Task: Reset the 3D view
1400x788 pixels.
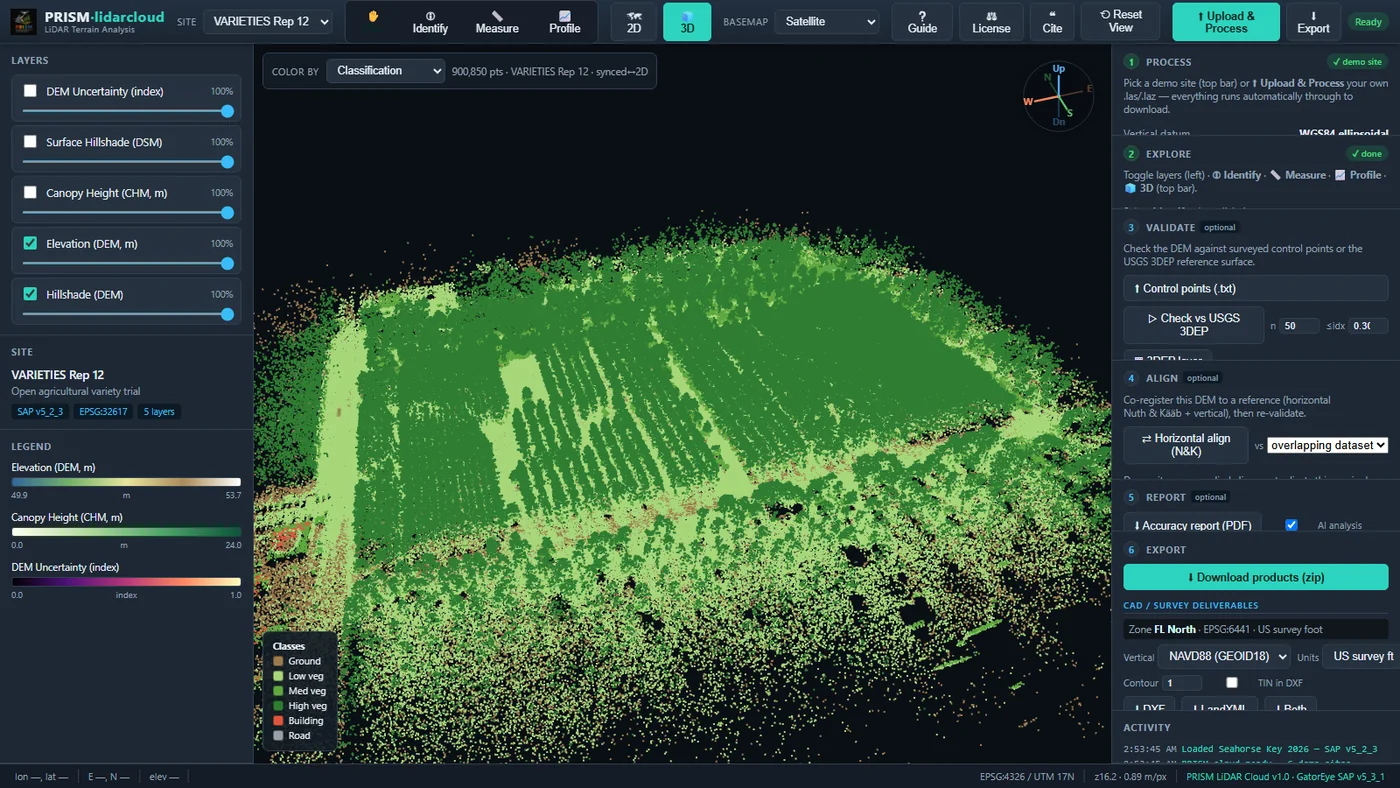Action: (x=1120, y=21)
